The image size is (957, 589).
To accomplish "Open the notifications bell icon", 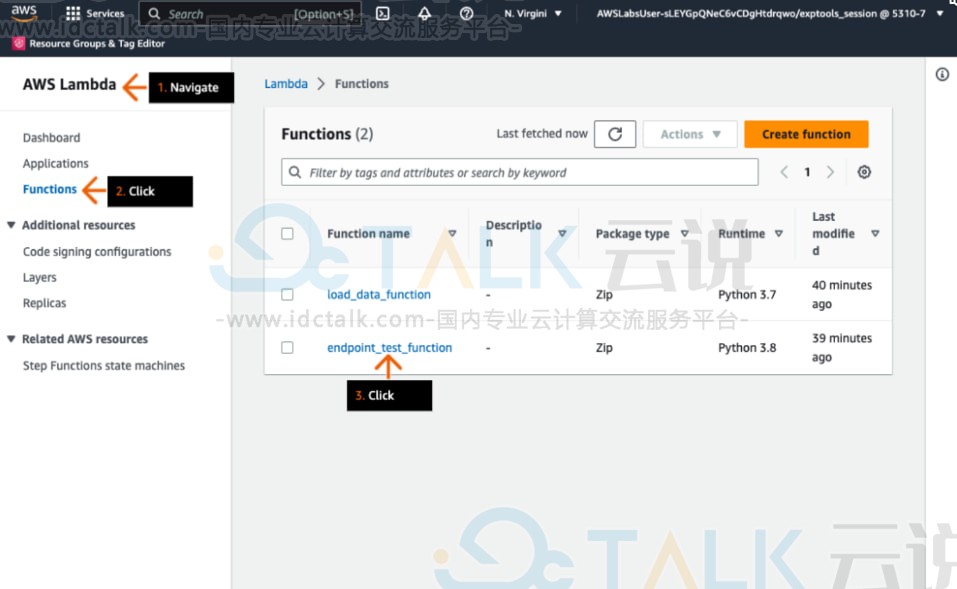I will point(425,13).
